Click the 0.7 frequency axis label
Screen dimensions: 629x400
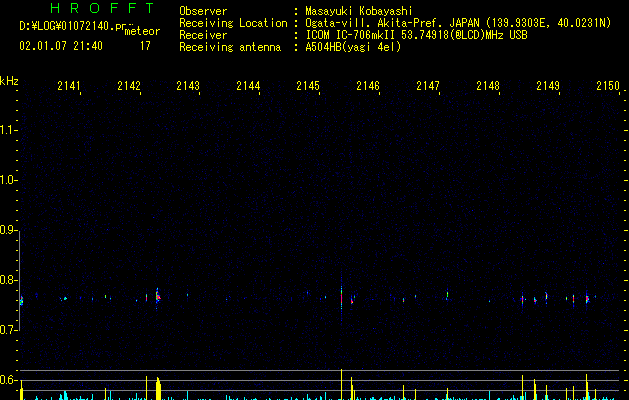[8, 330]
